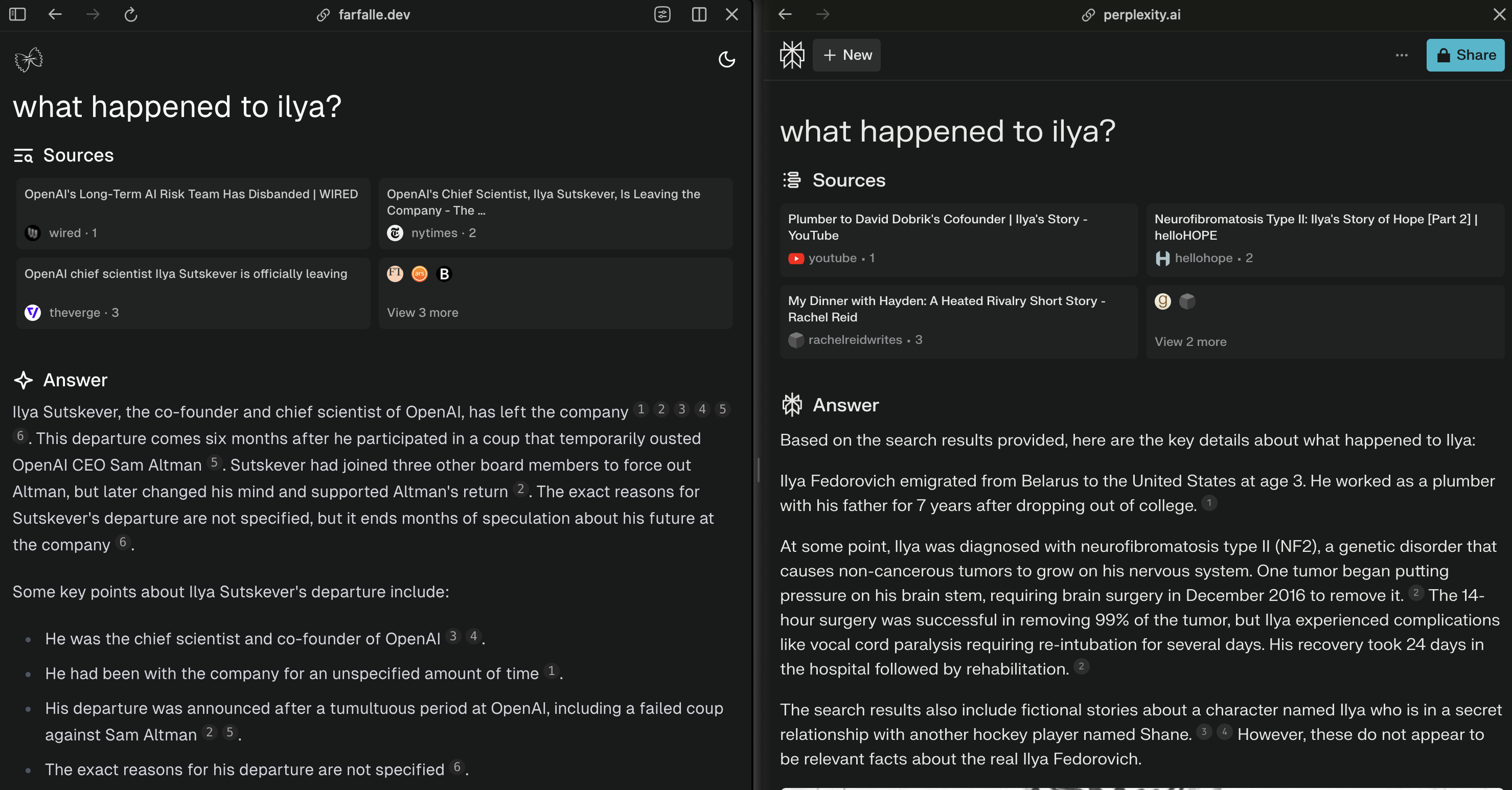Image resolution: width=1512 pixels, height=790 pixels.
Task: Go forward in the perplexity.ai pane
Action: coord(822,14)
